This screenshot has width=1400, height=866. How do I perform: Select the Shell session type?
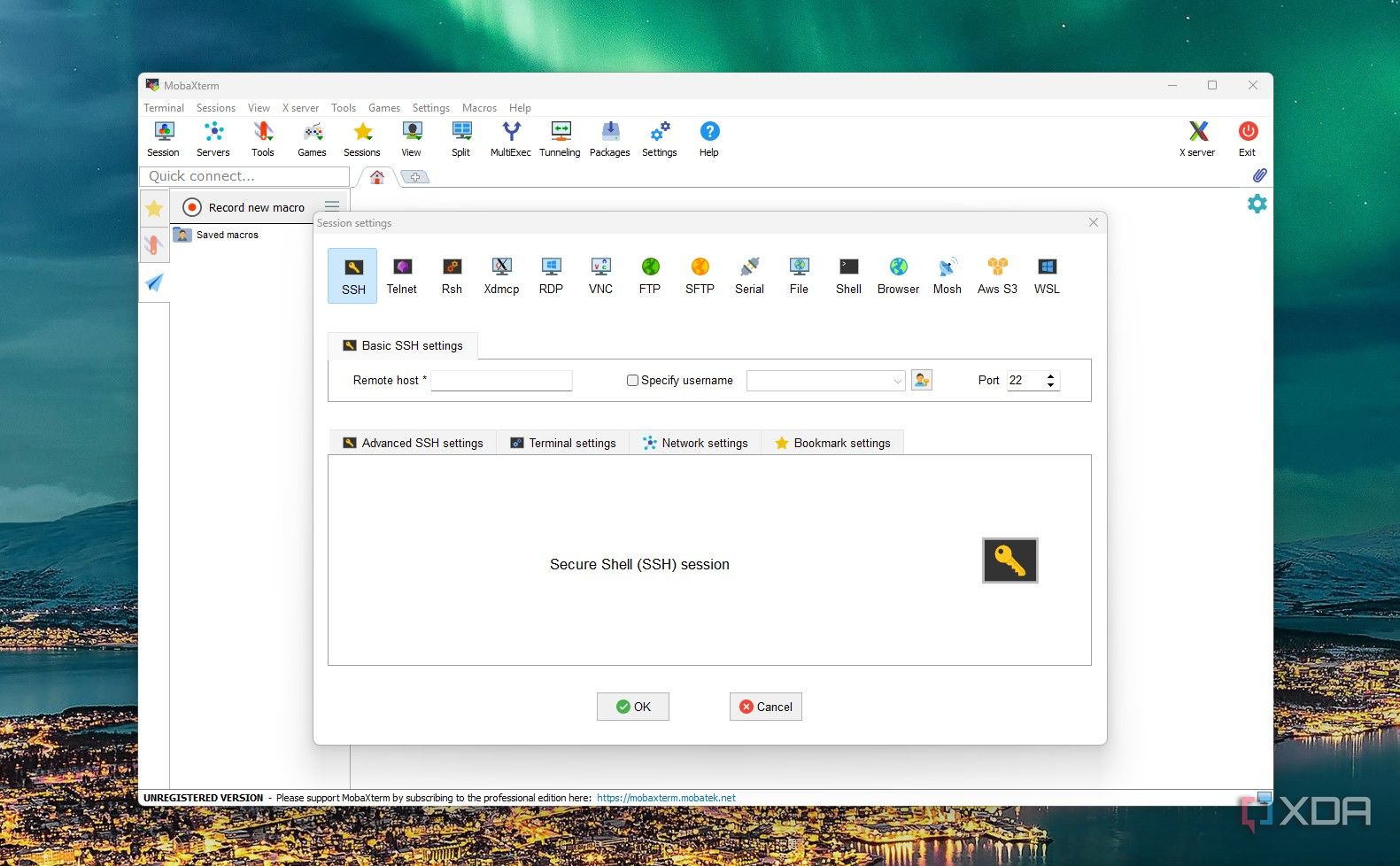848,276
